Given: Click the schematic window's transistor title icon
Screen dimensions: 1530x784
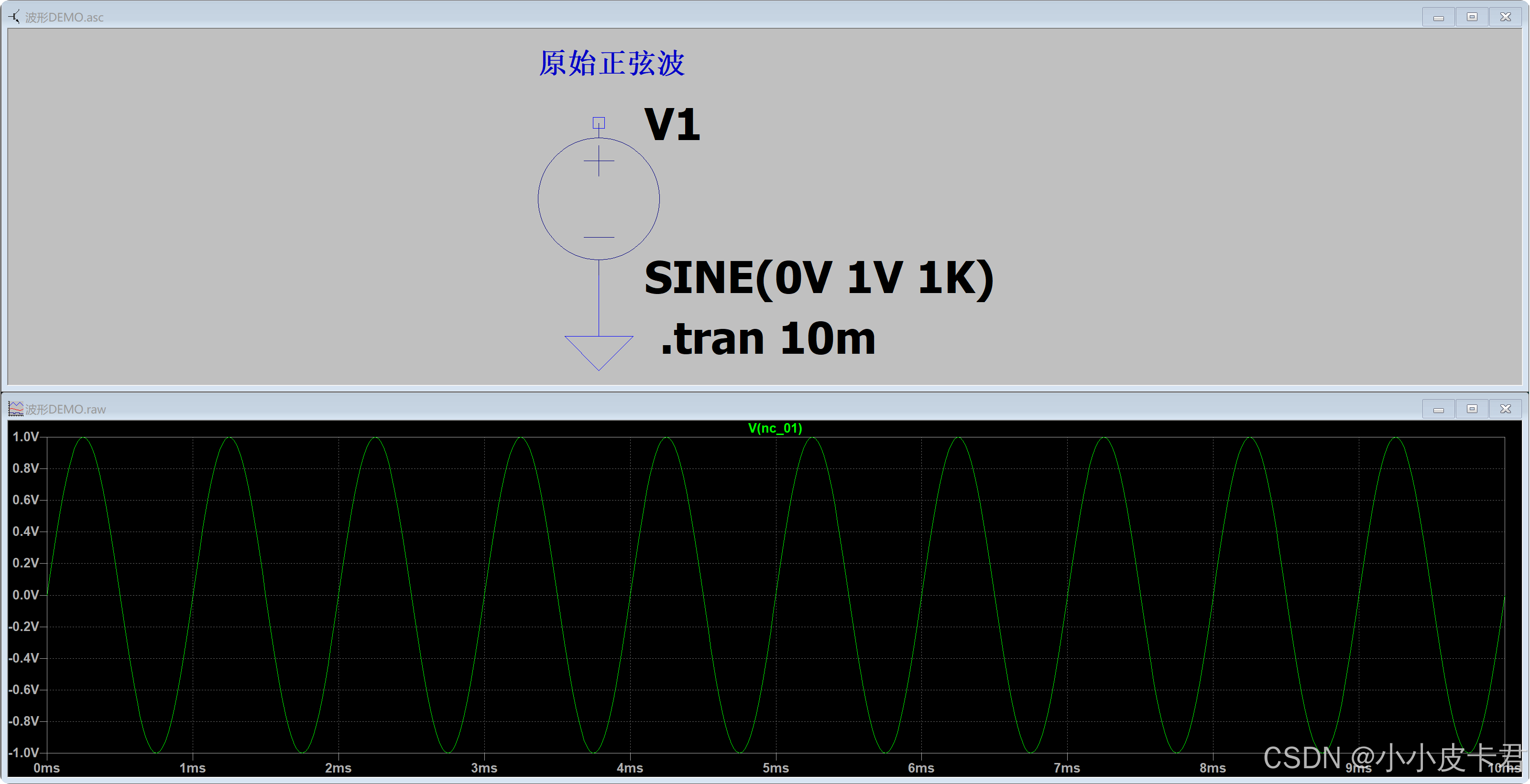Looking at the screenshot, I should pyautogui.click(x=14, y=17).
